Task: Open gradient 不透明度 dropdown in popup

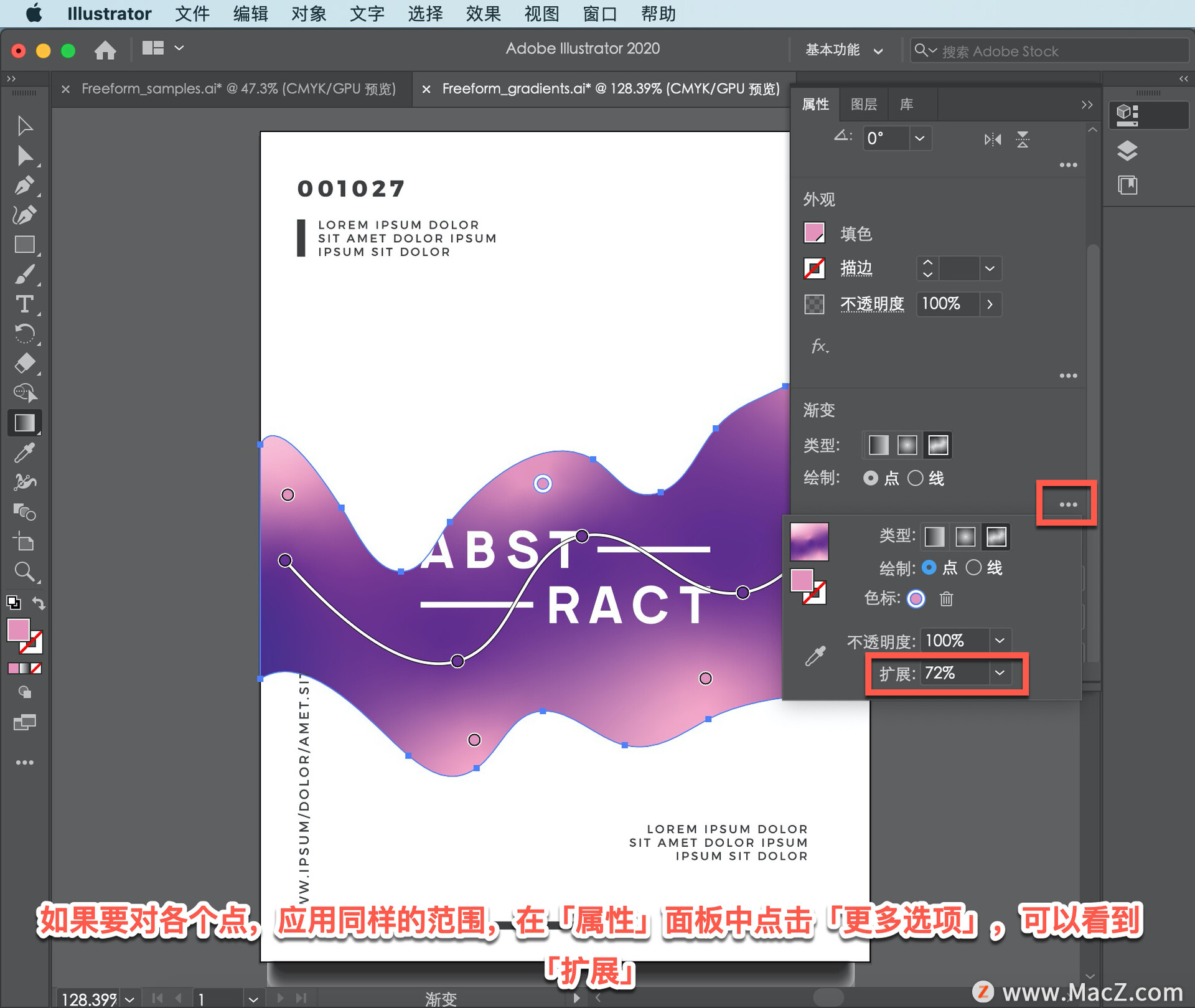Action: click(1000, 641)
